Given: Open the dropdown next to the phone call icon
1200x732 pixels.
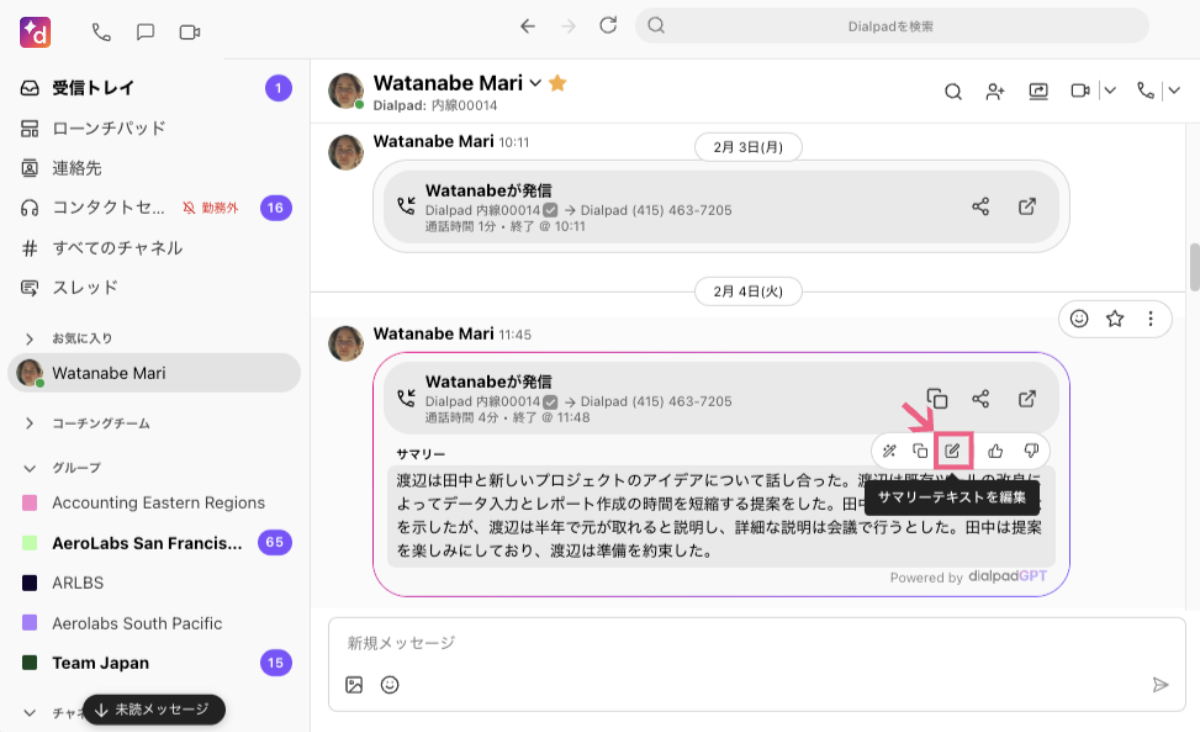Looking at the screenshot, I should 1174,91.
